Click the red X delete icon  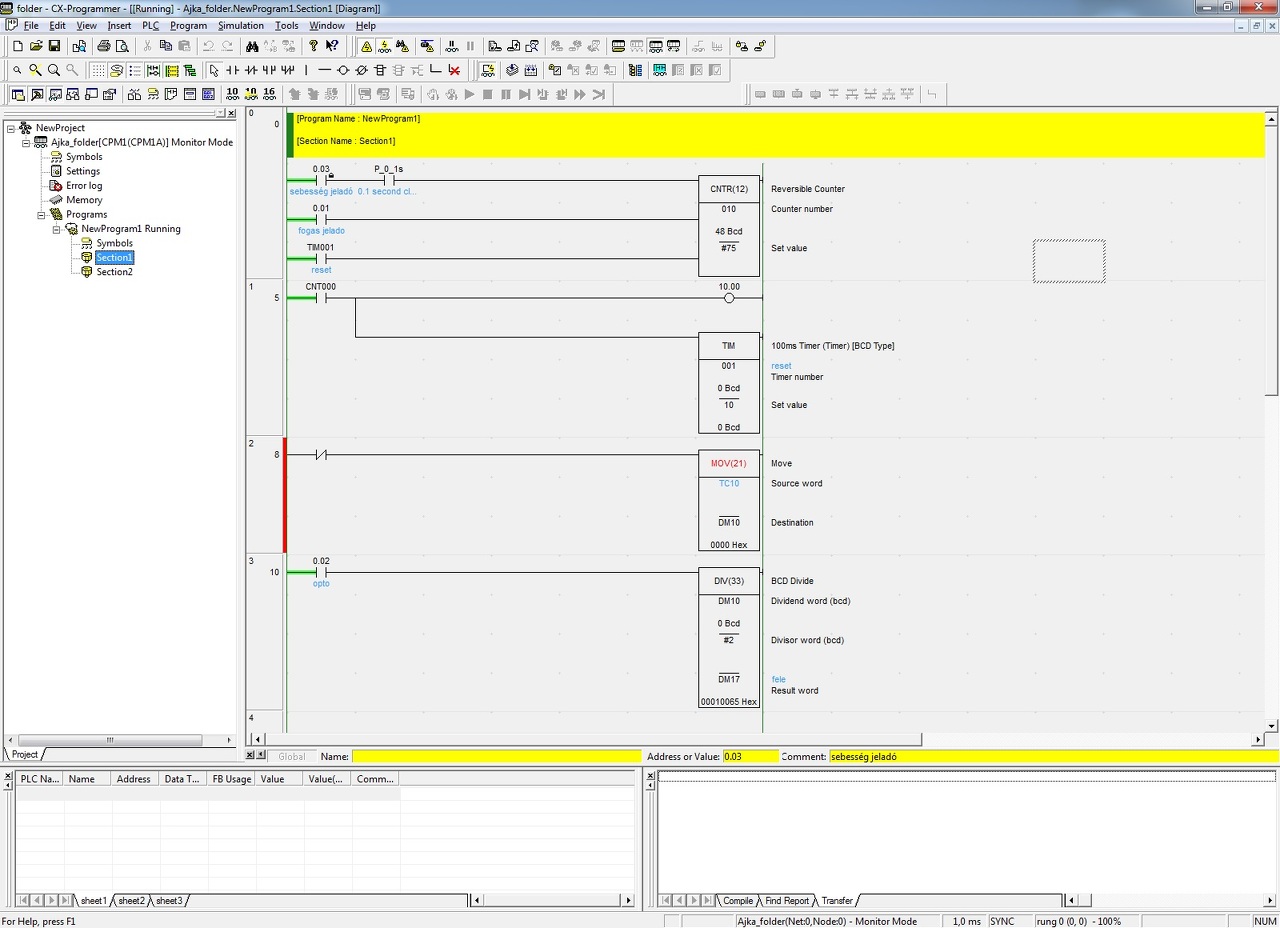tap(454, 70)
